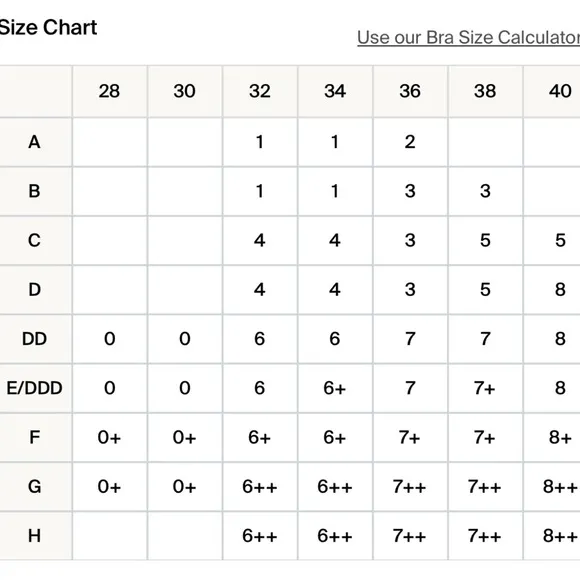Click the 8 in row D, column 40
The height and width of the screenshot is (580, 580).
560,290
